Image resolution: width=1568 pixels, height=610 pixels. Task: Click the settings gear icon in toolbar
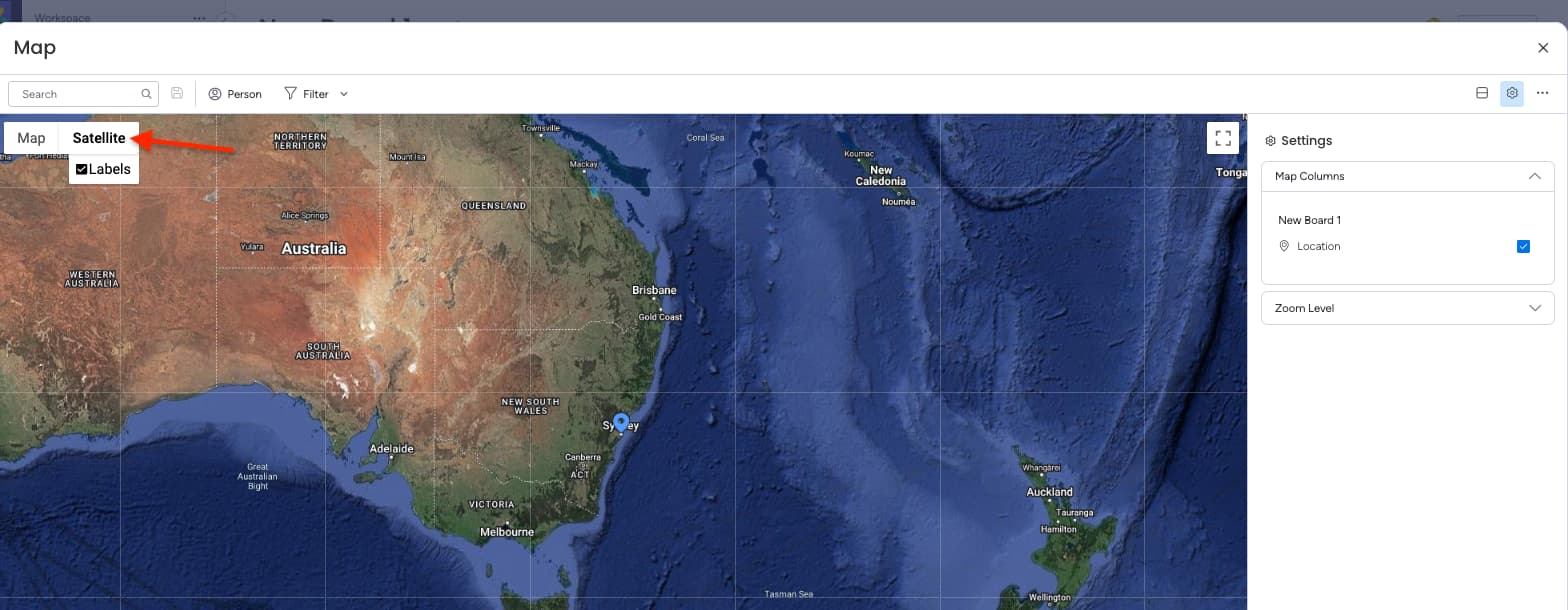[1512, 93]
